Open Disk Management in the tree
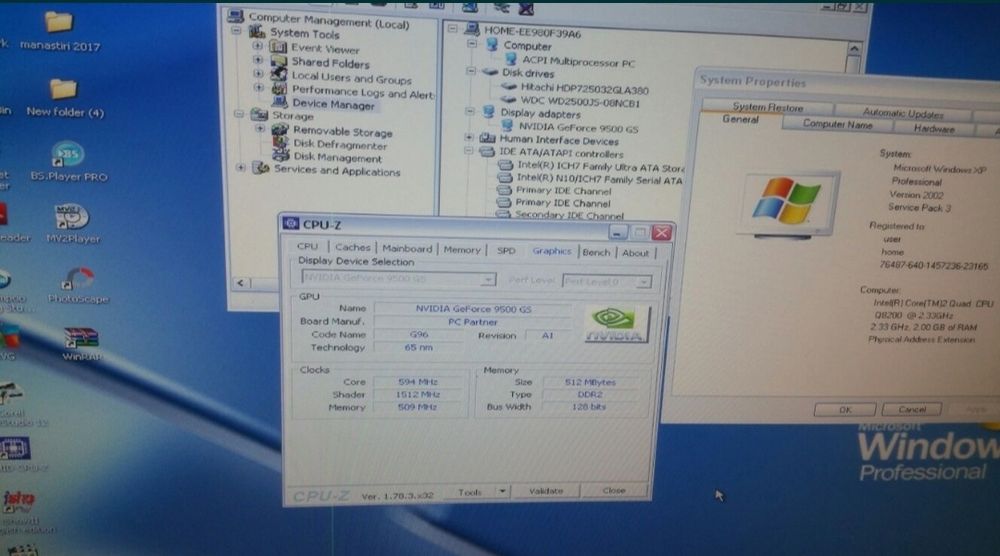Viewport: 1000px width, 556px height. click(337, 157)
